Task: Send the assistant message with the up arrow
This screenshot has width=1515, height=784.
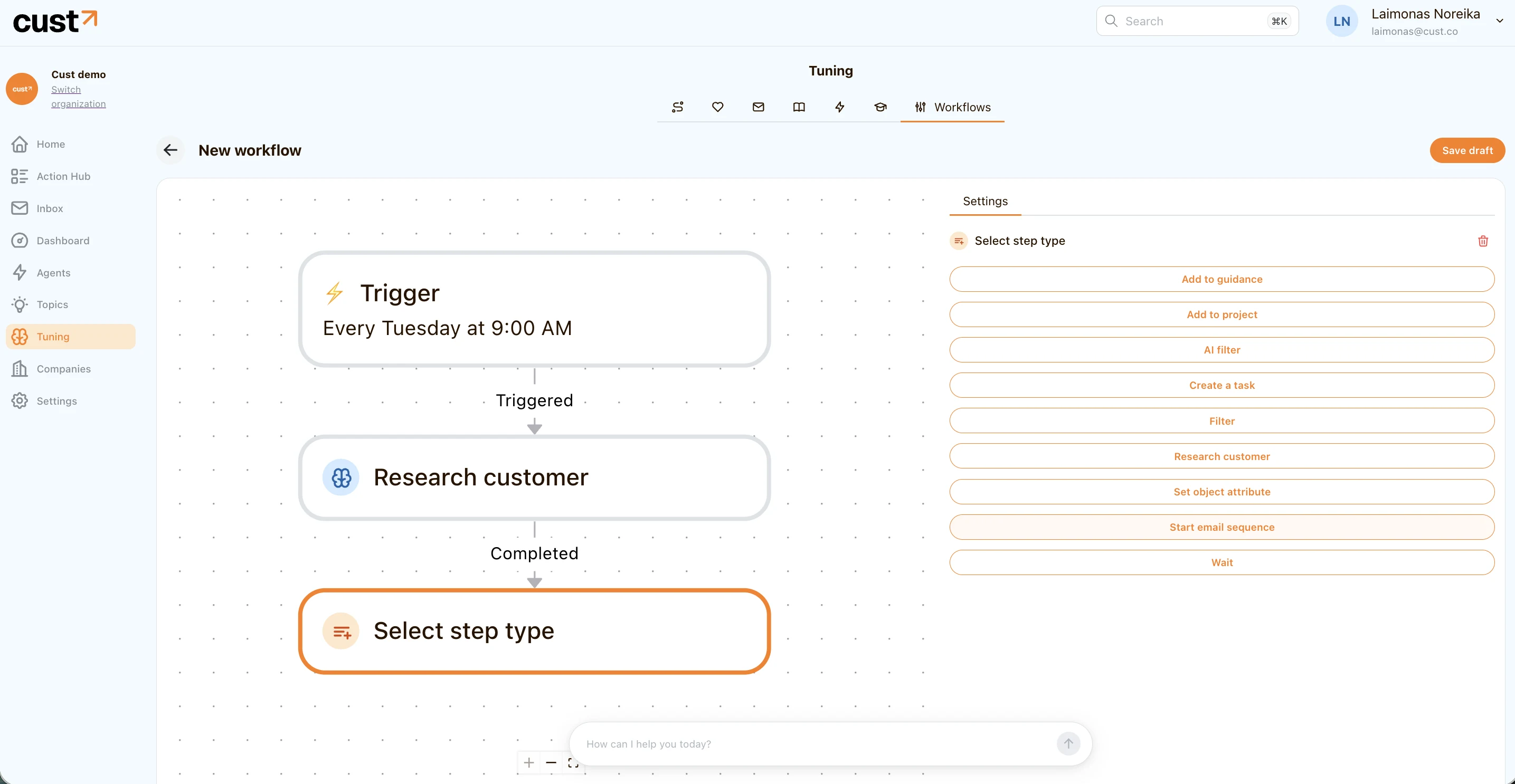Action: 1068,744
